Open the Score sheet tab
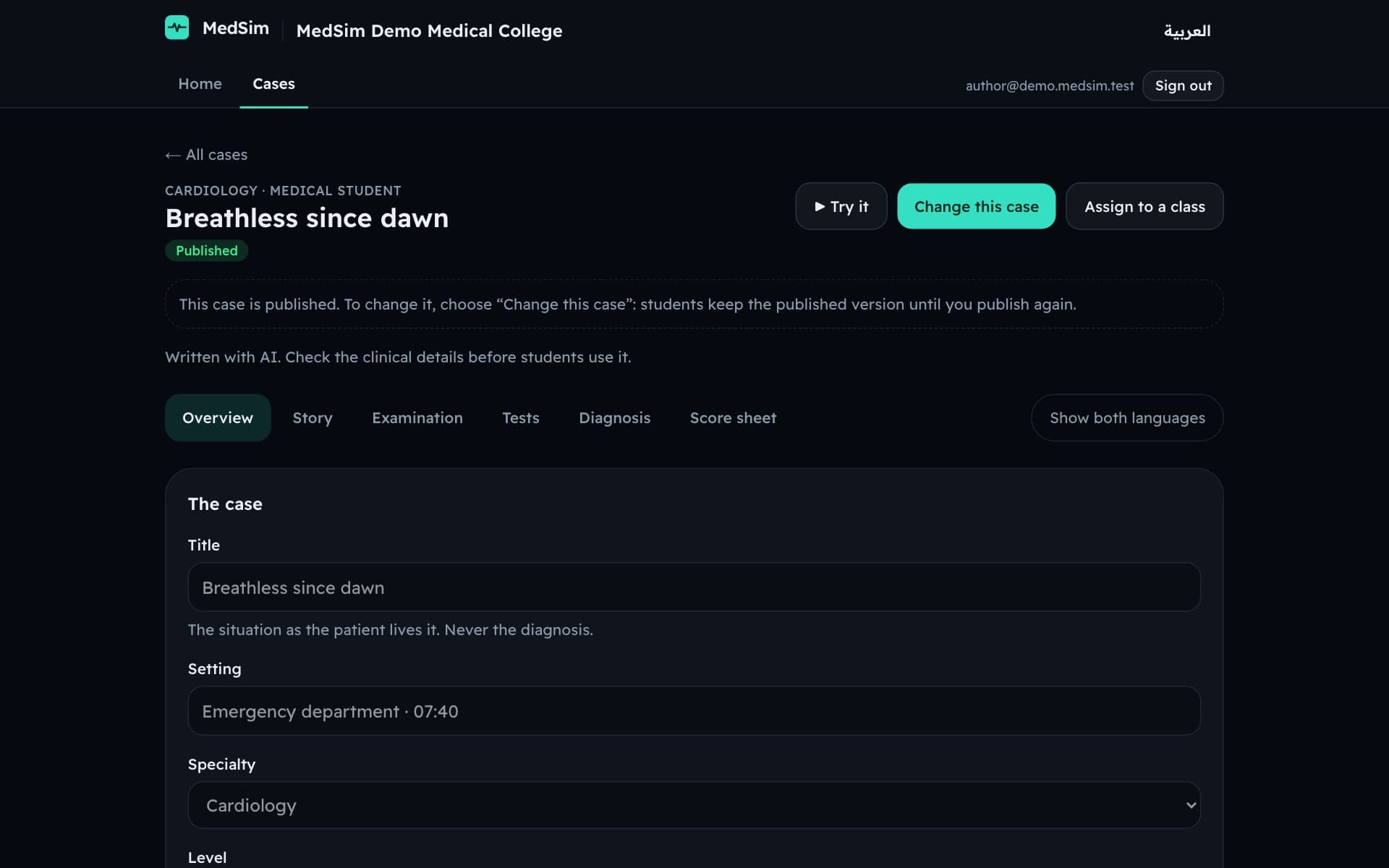 733,418
